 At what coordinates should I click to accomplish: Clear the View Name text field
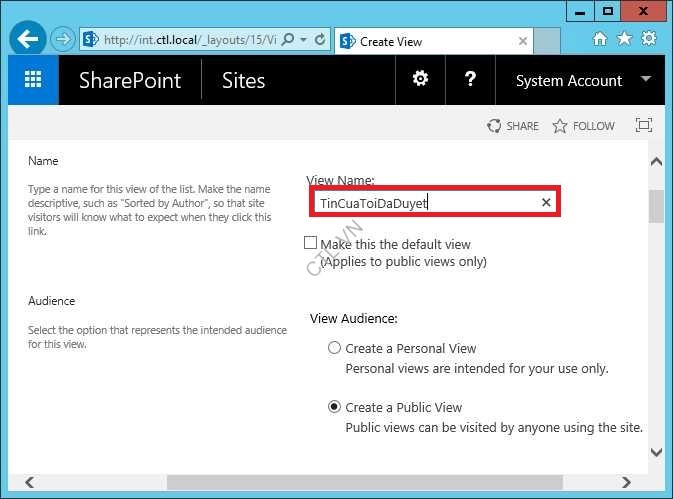pos(546,202)
